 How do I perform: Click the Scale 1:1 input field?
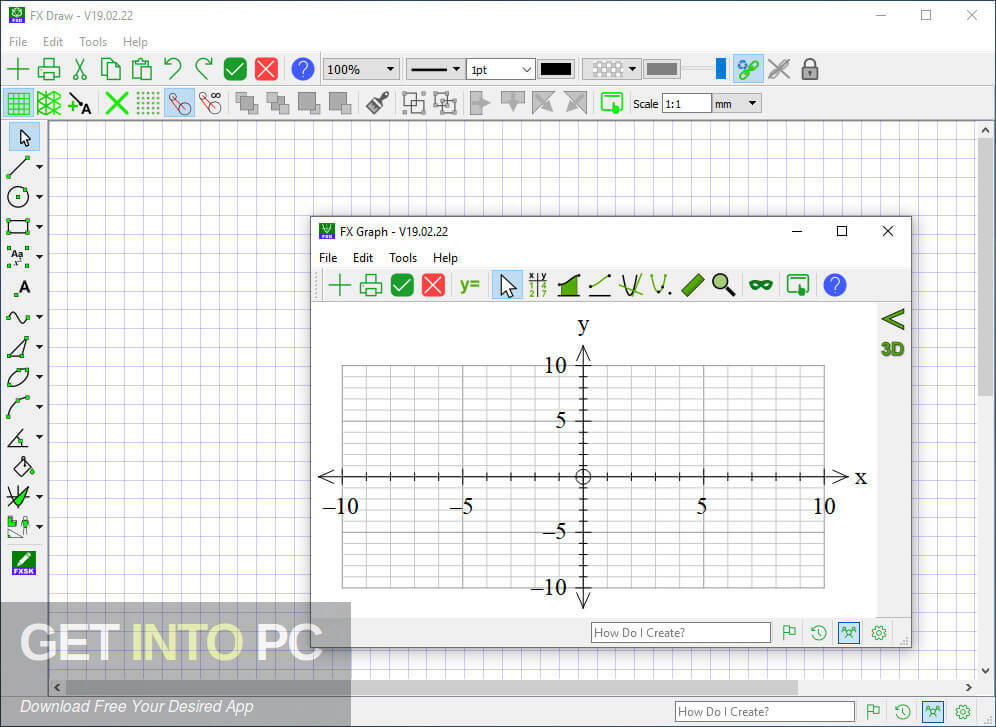687,103
